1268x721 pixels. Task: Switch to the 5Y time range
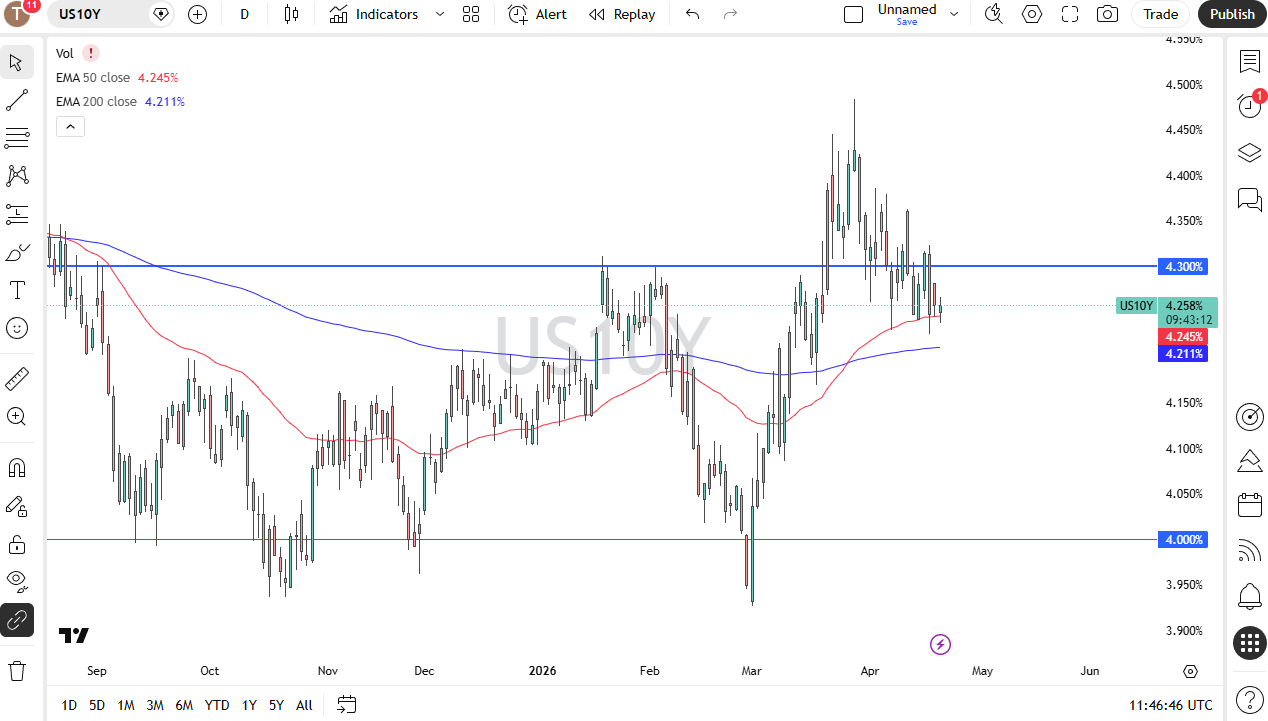tap(276, 705)
